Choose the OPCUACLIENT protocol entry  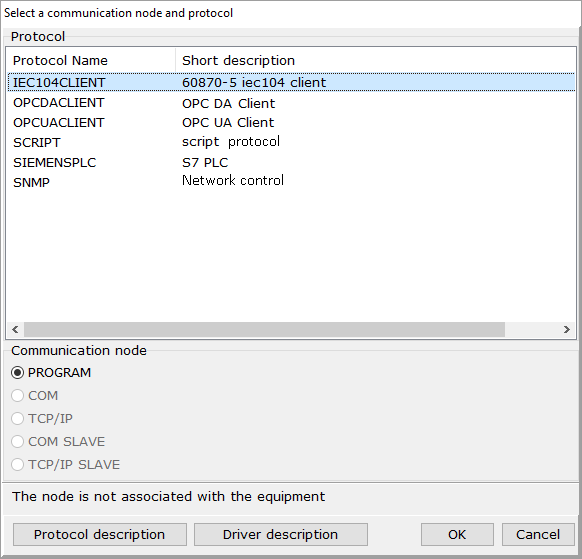click(x=291, y=122)
